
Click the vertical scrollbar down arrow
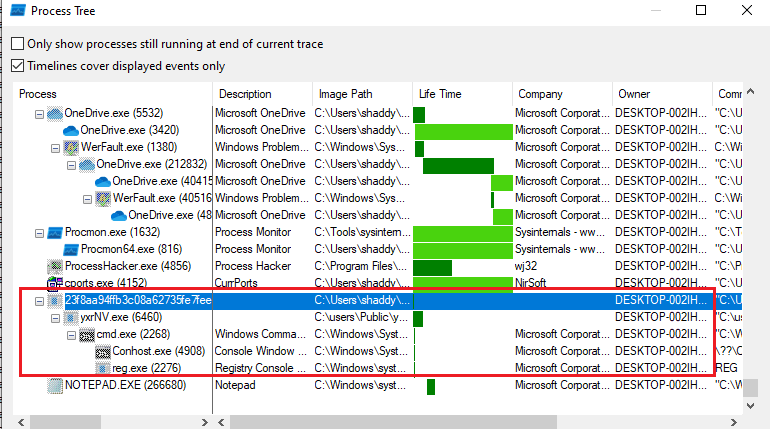tap(750, 406)
